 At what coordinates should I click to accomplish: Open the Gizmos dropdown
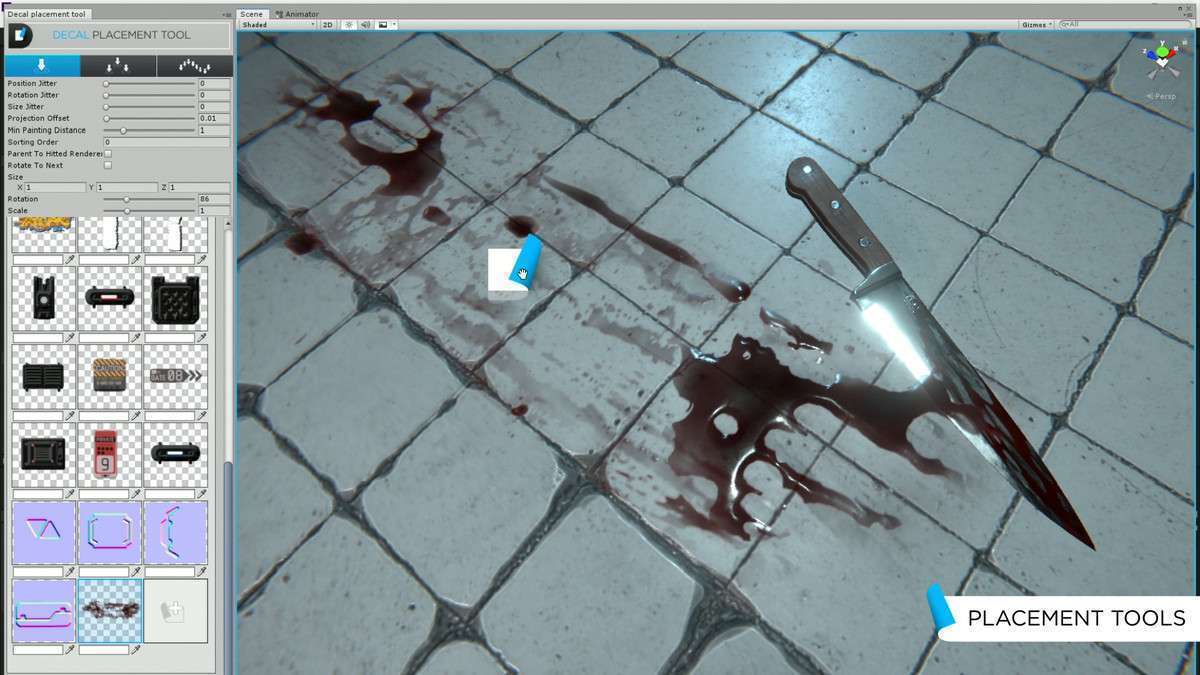coord(1036,24)
